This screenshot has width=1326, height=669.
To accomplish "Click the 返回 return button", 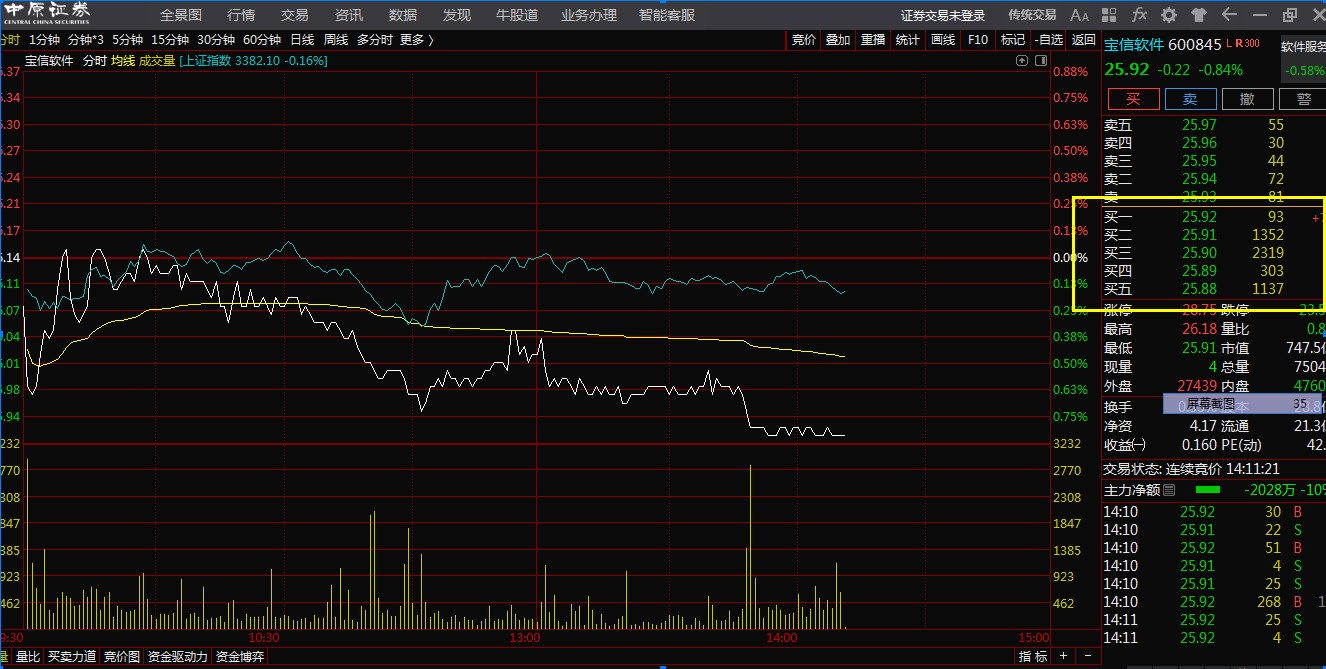I will click(x=1083, y=40).
